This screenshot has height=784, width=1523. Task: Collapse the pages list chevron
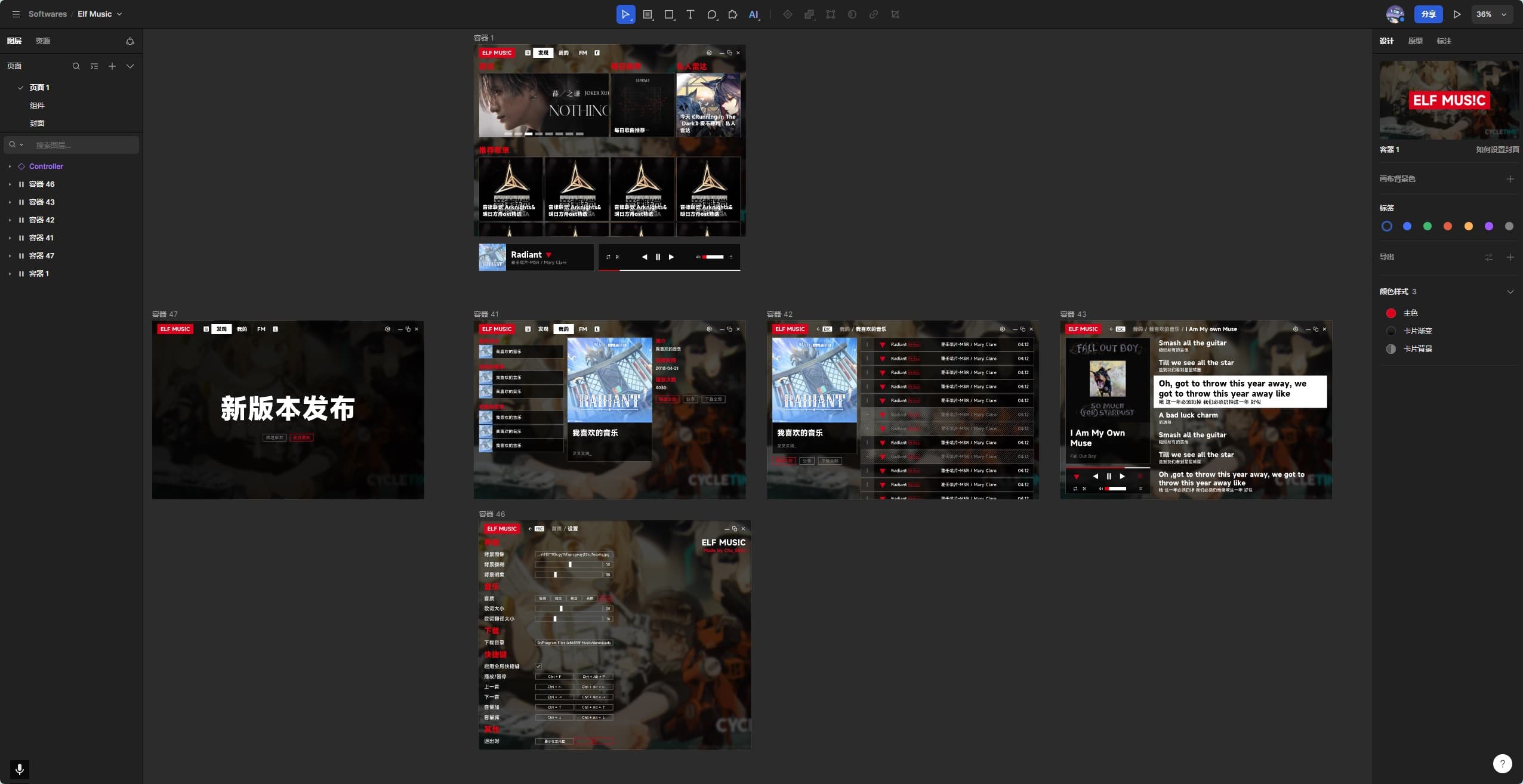click(x=130, y=66)
